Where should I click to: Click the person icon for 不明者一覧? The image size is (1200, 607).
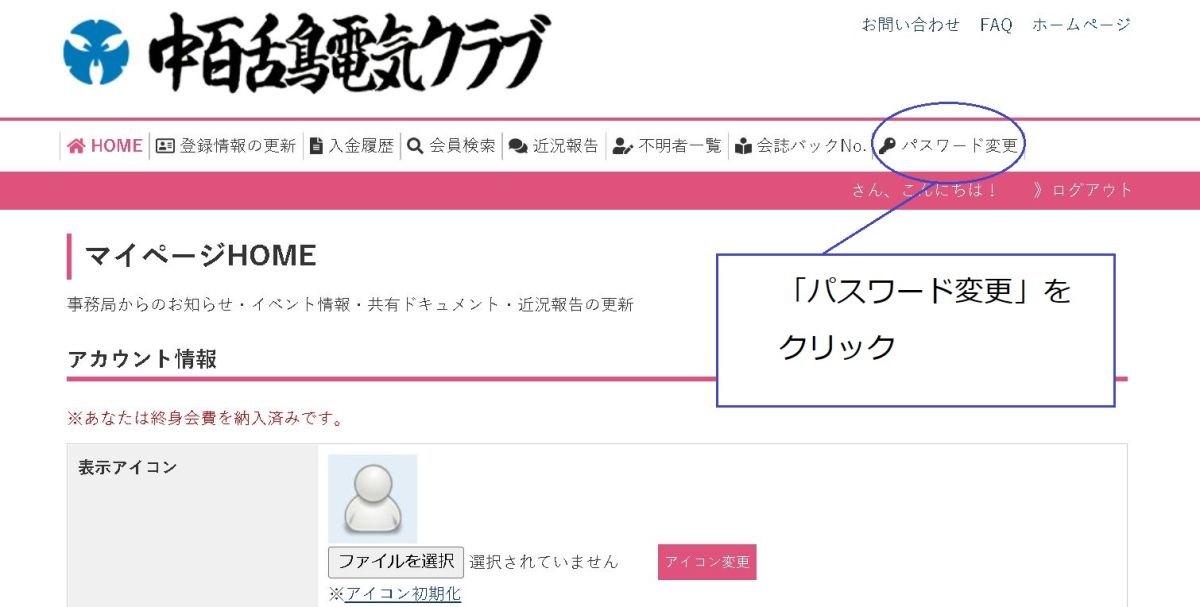[622, 146]
